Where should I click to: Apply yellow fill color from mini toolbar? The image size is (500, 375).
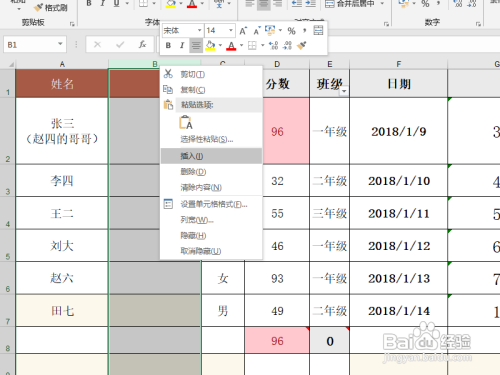[210, 46]
